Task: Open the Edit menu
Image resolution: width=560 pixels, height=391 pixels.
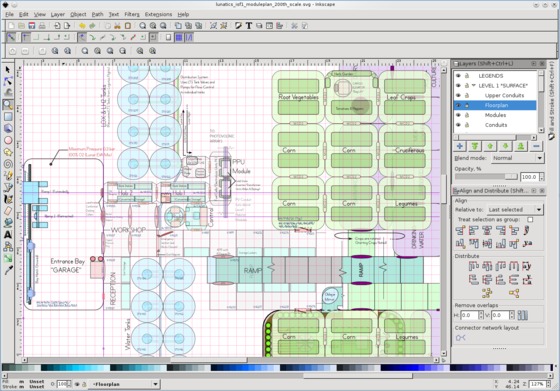Action: coord(24,14)
